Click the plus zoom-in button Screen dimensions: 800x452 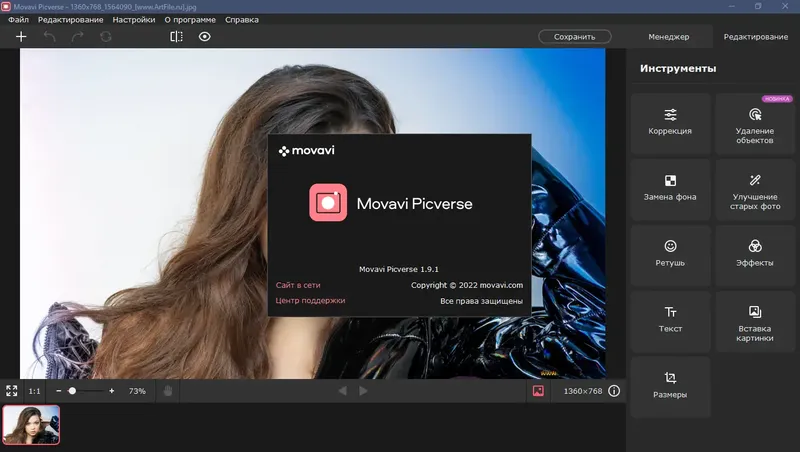(112, 391)
